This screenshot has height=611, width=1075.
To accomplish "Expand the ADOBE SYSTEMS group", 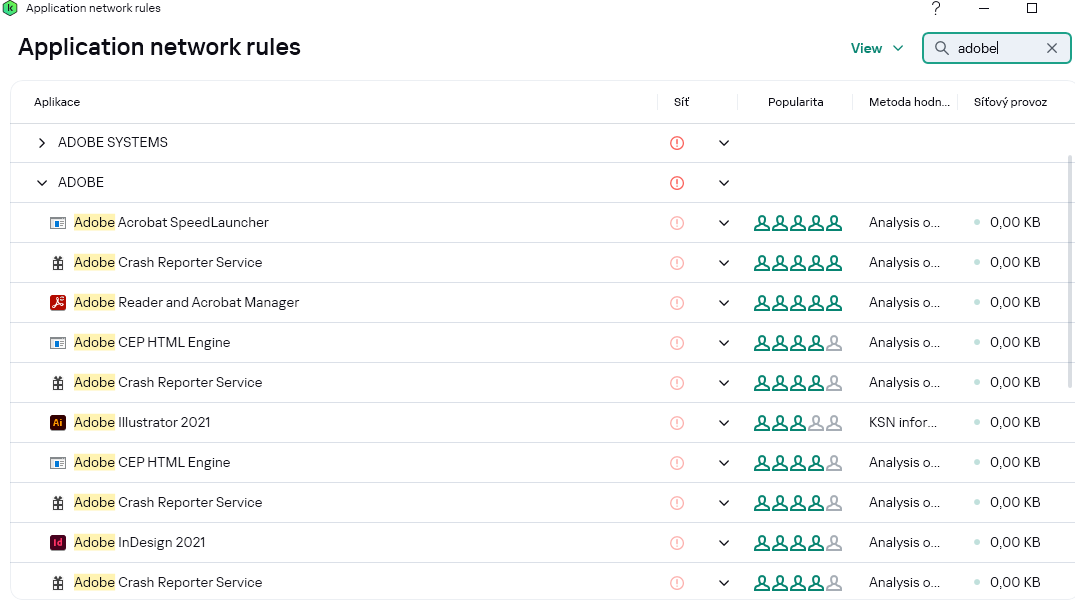I will [42, 143].
